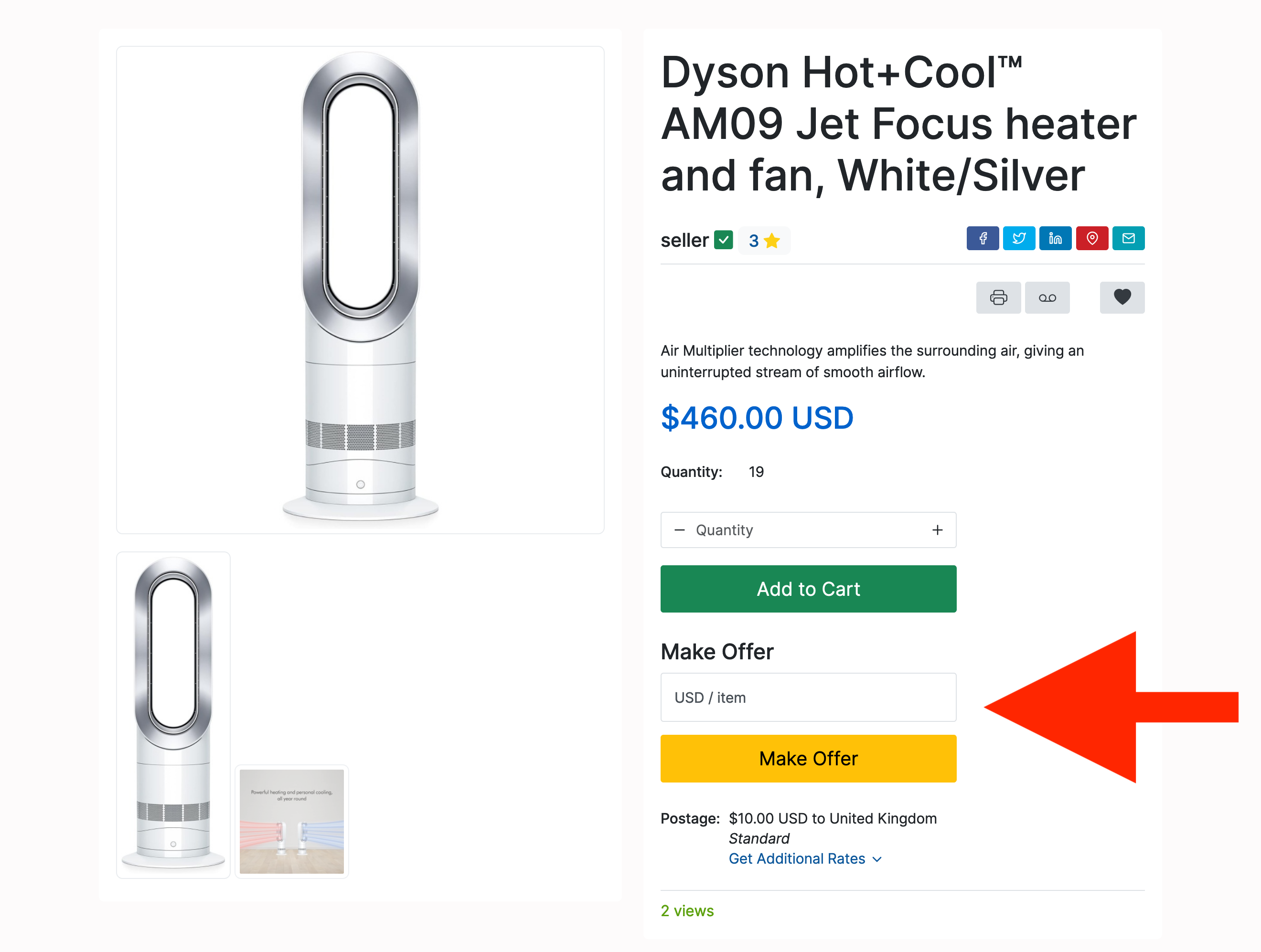Share listing on LinkedIn
Viewport: 1261px width, 952px height.
tap(1055, 238)
